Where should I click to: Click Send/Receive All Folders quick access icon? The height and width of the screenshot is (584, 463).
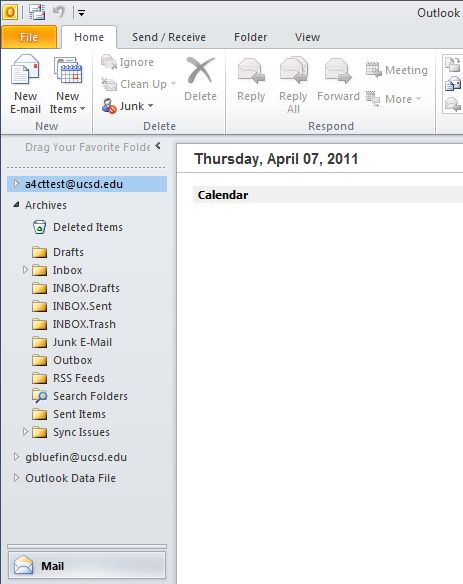(37, 12)
